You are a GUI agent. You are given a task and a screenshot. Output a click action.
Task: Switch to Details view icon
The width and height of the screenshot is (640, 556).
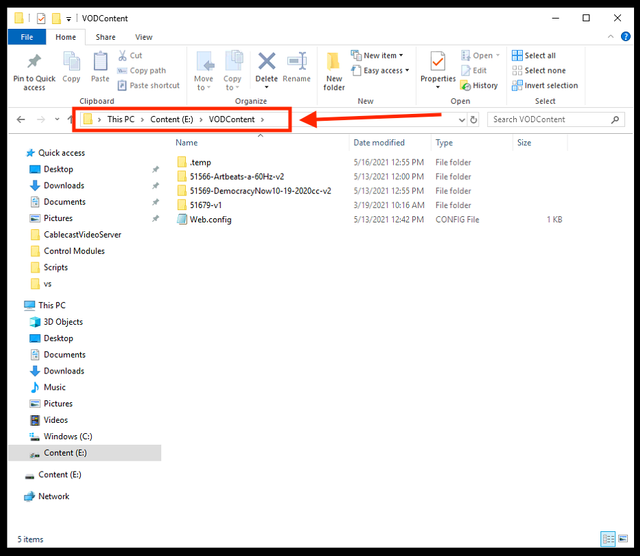608,539
